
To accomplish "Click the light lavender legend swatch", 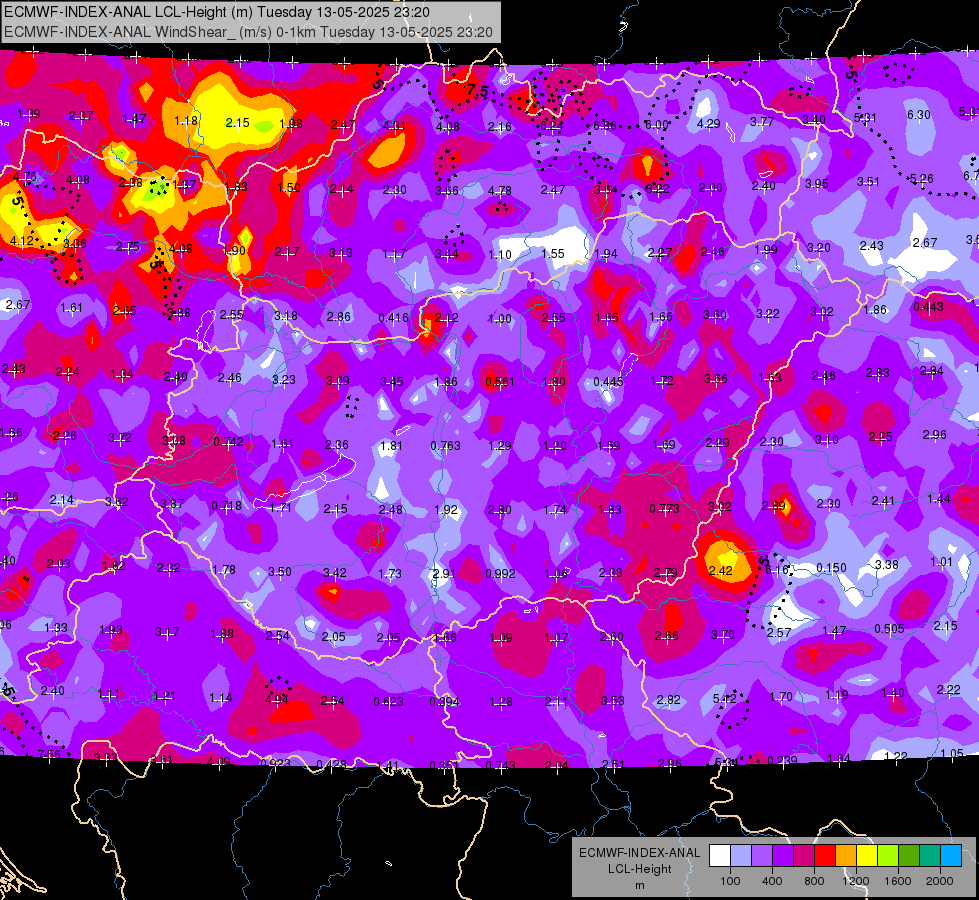I will (x=741, y=856).
